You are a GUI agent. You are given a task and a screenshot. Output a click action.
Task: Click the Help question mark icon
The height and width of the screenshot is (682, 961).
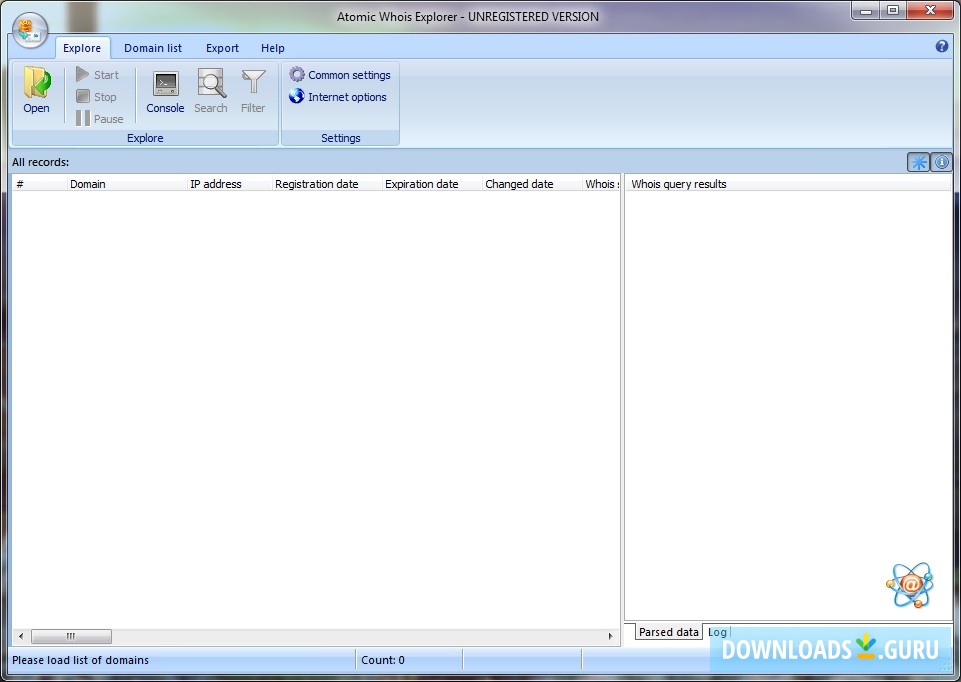coord(941,46)
